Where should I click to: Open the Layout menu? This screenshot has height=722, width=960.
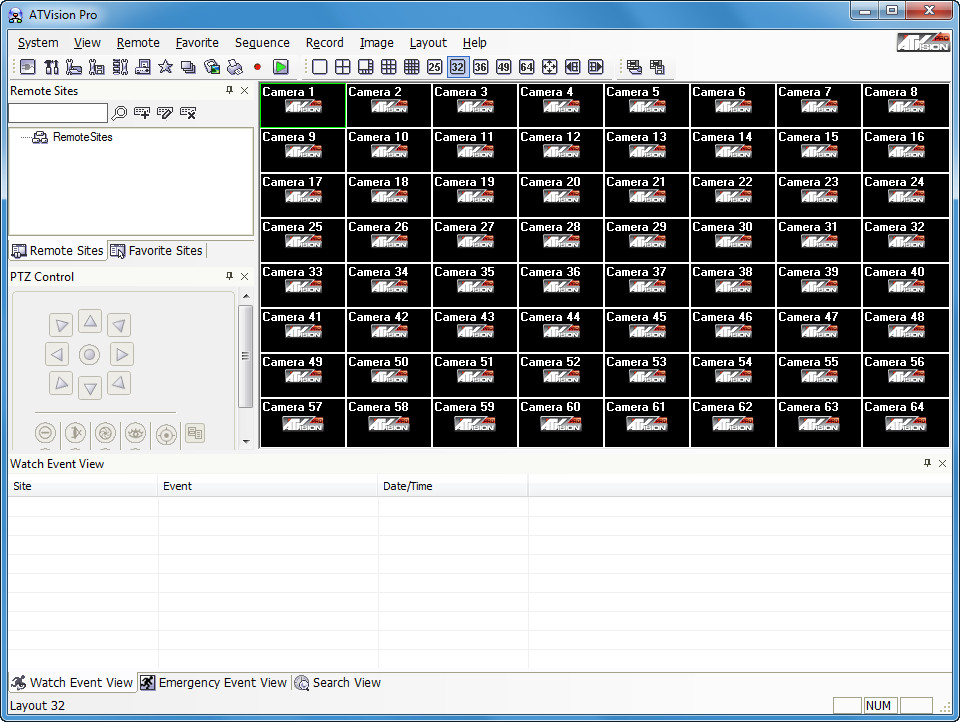428,43
